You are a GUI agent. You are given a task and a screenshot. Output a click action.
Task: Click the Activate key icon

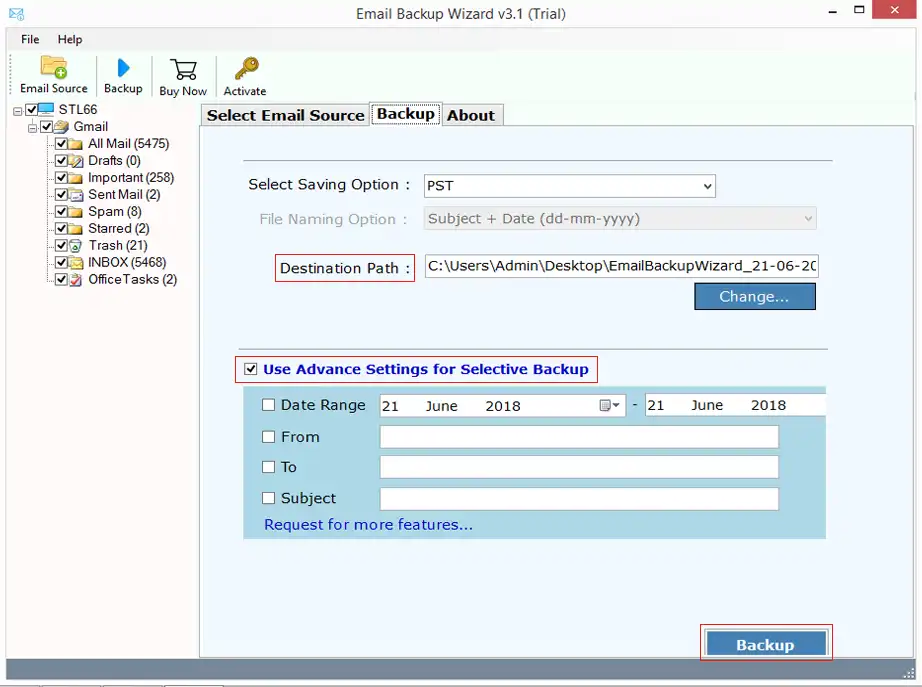(246, 68)
